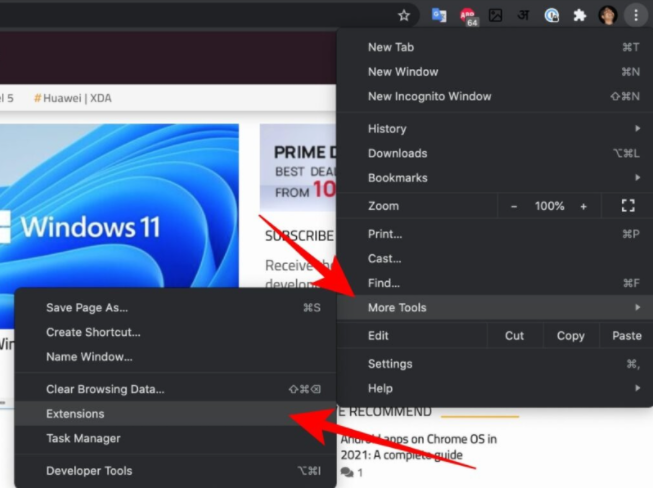Open Task Manager from the submenu
This screenshot has height=489, width=654.
click(x=175, y=438)
